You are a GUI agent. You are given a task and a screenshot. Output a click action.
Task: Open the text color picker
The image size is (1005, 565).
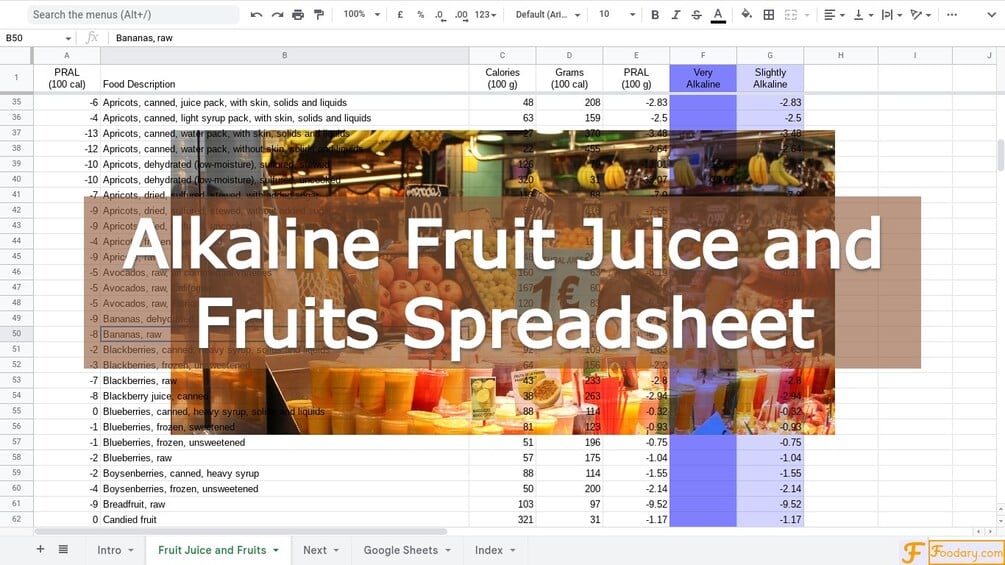pos(718,14)
